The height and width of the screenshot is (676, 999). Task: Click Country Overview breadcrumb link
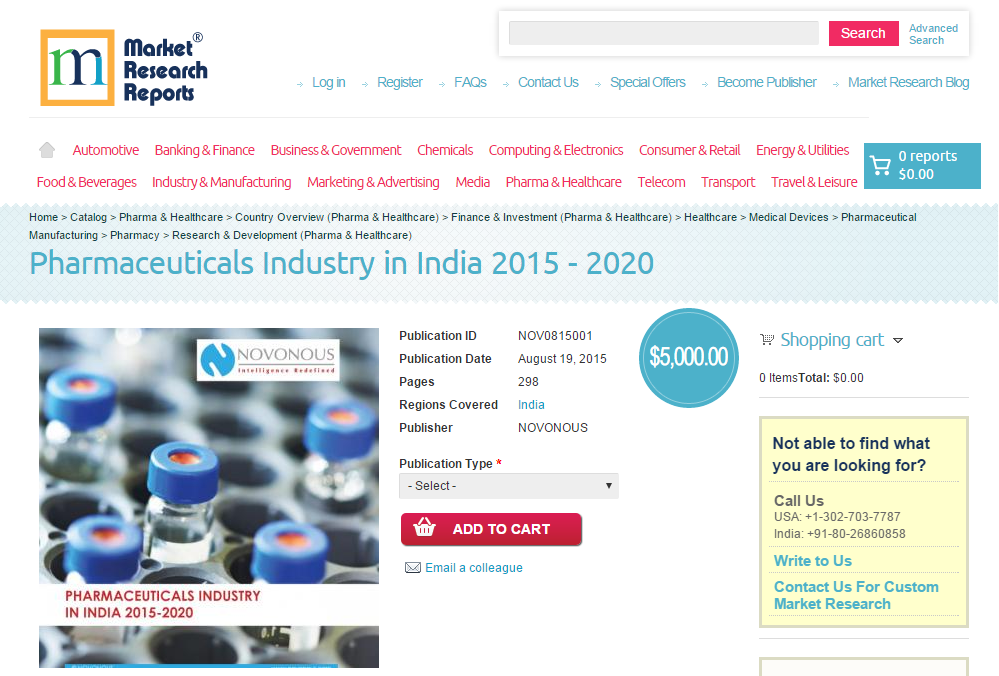pyautogui.click(x=337, y=217)
